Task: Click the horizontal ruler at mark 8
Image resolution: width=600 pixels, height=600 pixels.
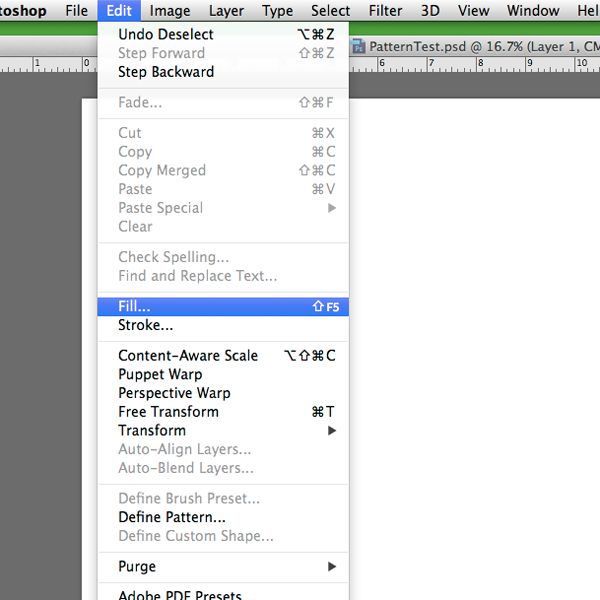Action: (x=480, y=63)
